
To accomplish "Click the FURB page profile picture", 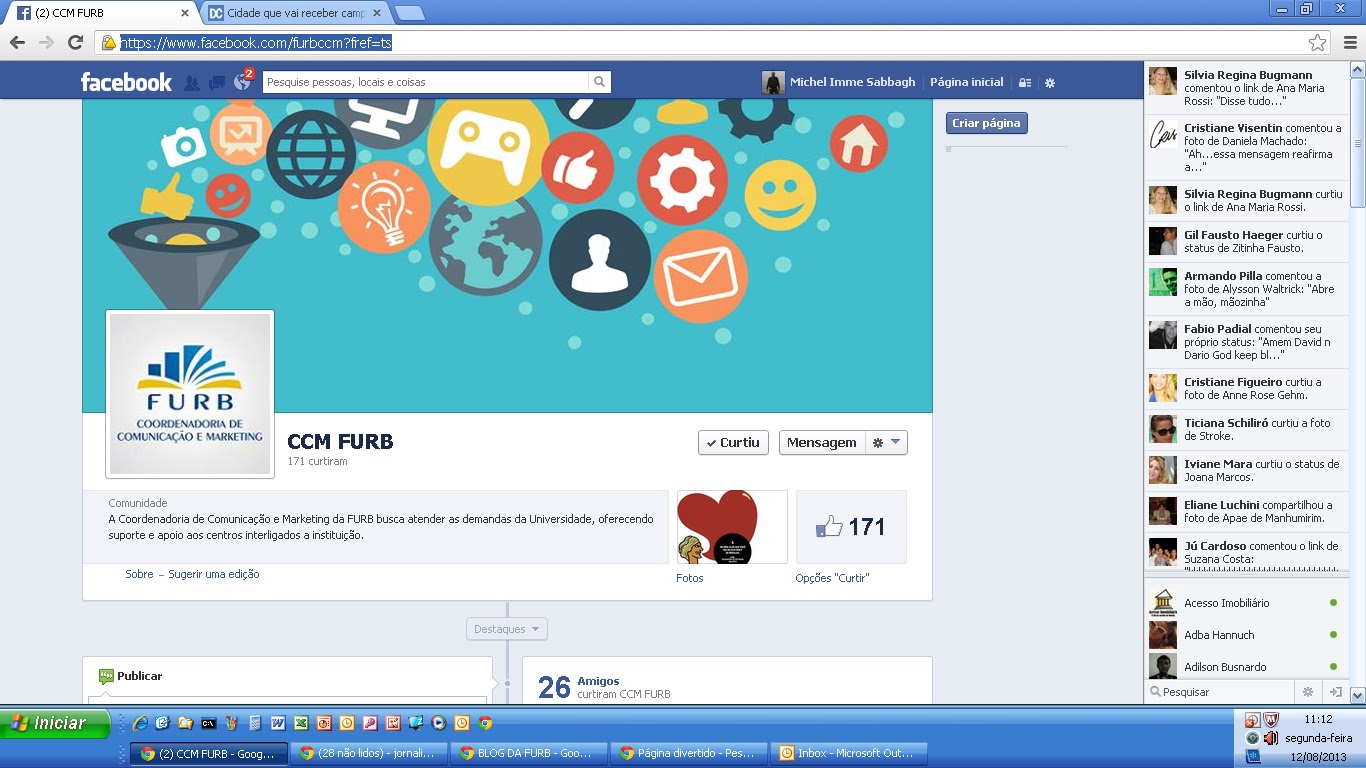I will coord(190,394).
